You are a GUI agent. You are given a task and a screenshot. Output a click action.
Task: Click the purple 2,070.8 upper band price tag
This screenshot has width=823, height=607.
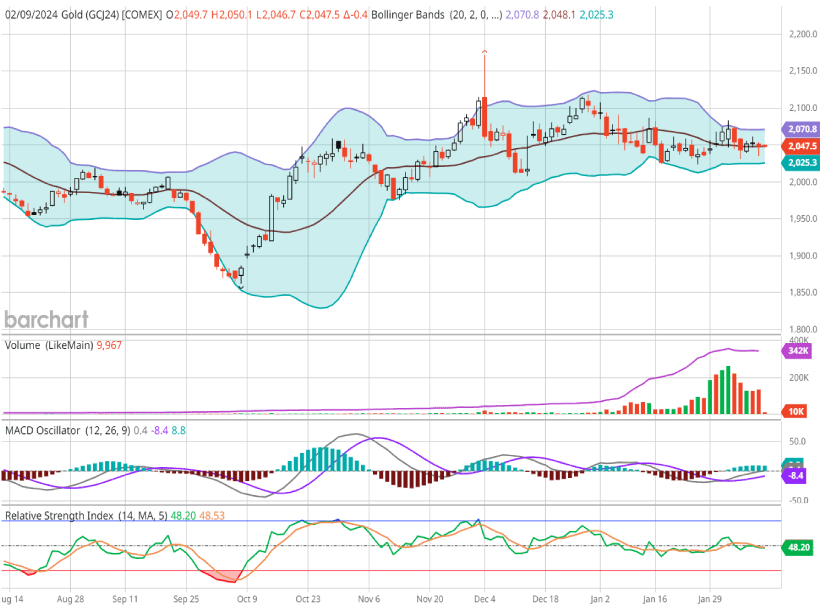coord(803,130)
